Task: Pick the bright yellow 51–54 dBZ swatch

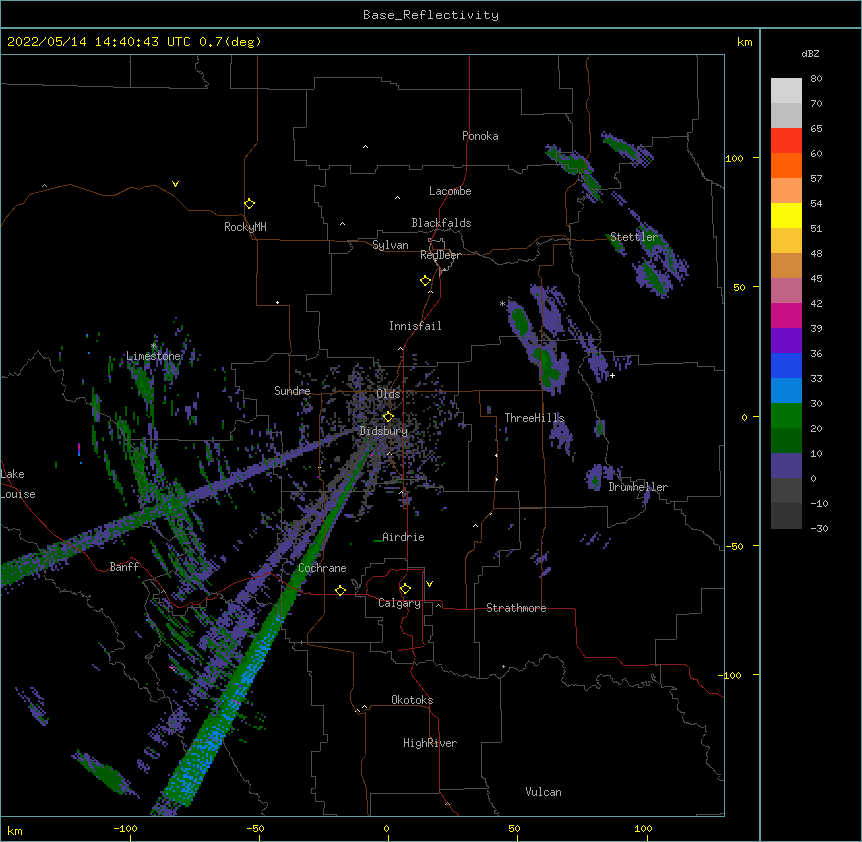Action: (786, 215)
